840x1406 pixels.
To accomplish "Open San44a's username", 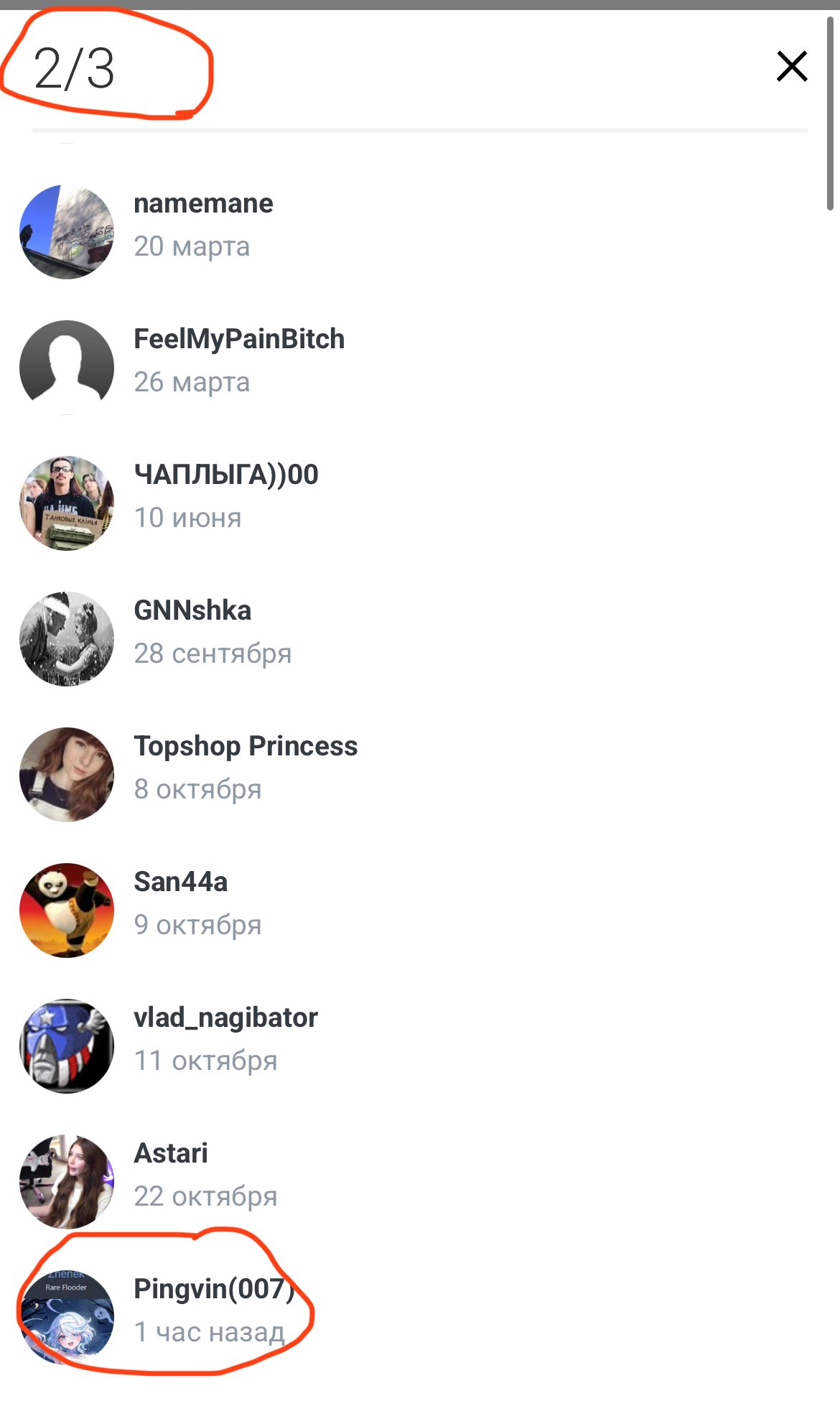I will tap(181, 882).
